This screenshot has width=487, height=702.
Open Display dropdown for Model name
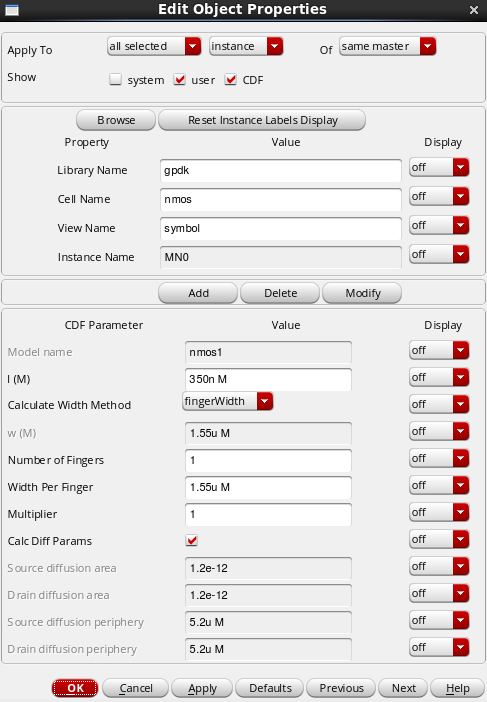[439, 350]
